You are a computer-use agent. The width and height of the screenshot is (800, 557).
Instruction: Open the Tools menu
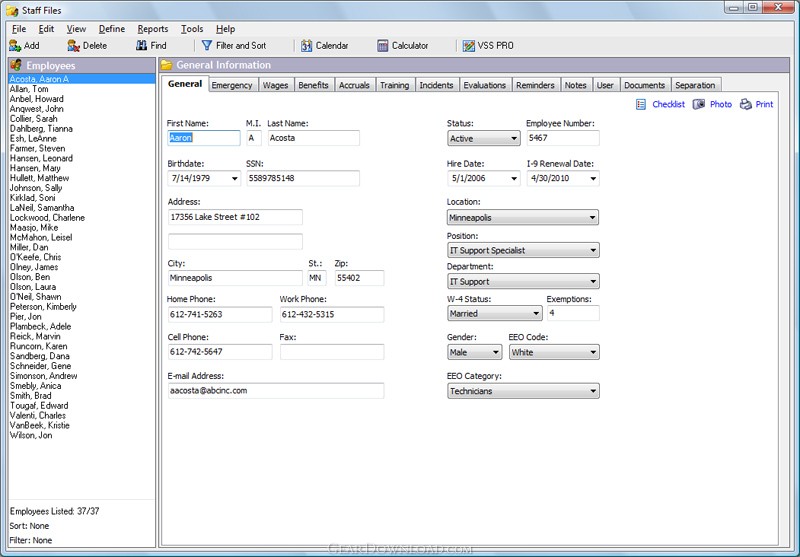pos(192,29)
